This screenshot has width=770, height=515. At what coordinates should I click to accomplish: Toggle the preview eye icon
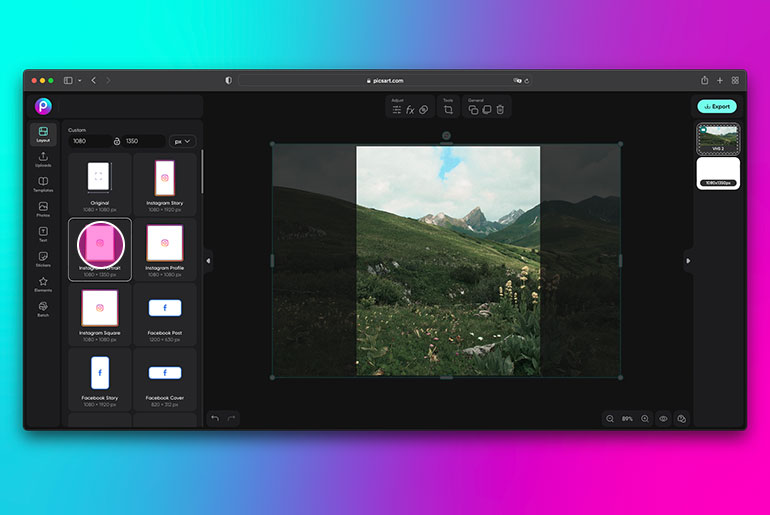tap(663, 419)
